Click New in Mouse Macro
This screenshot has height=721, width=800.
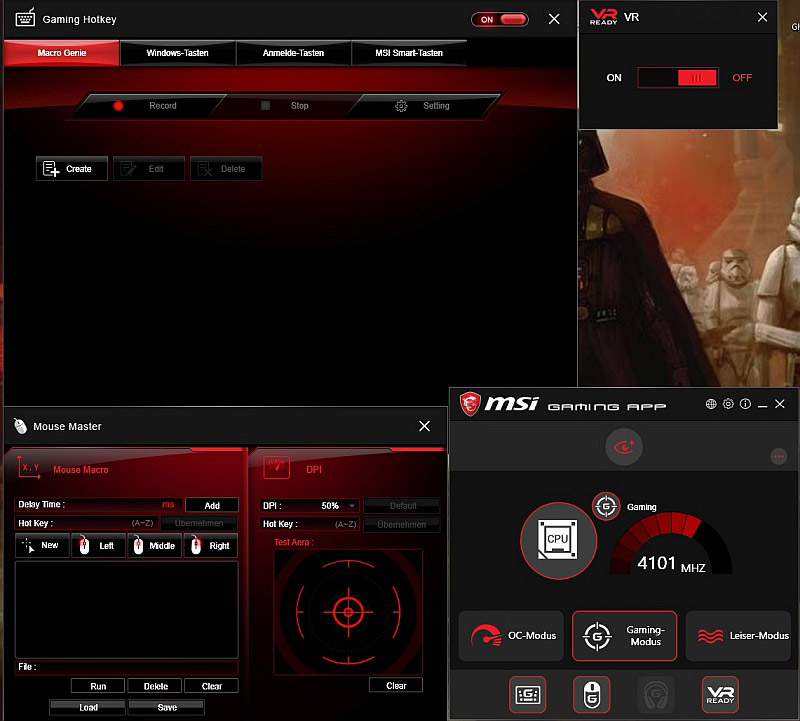[42, 545]
